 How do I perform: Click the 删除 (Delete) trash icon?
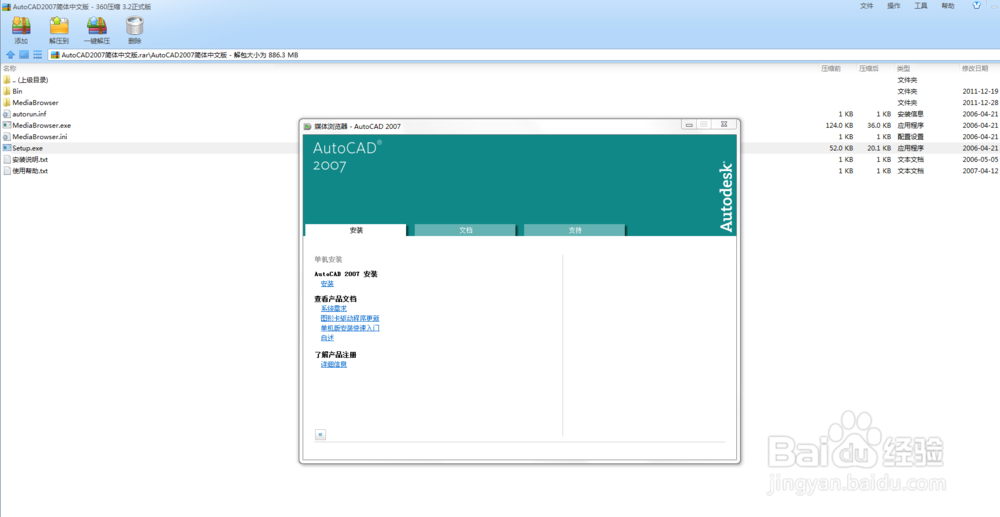[135, 26]
